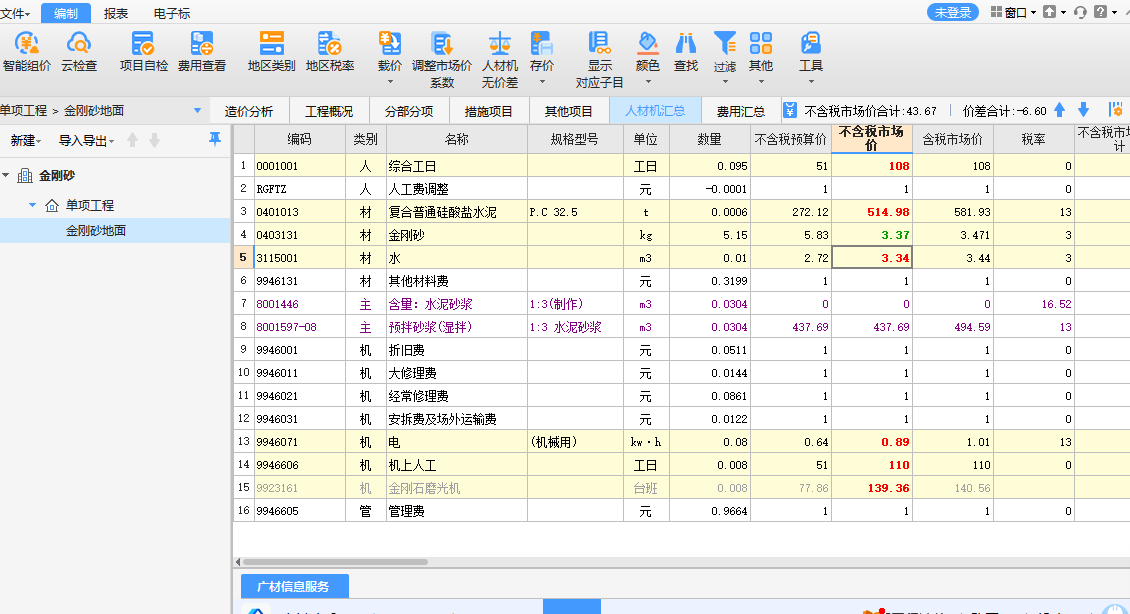Click the 存价 icon

click(x=541, y=43)
